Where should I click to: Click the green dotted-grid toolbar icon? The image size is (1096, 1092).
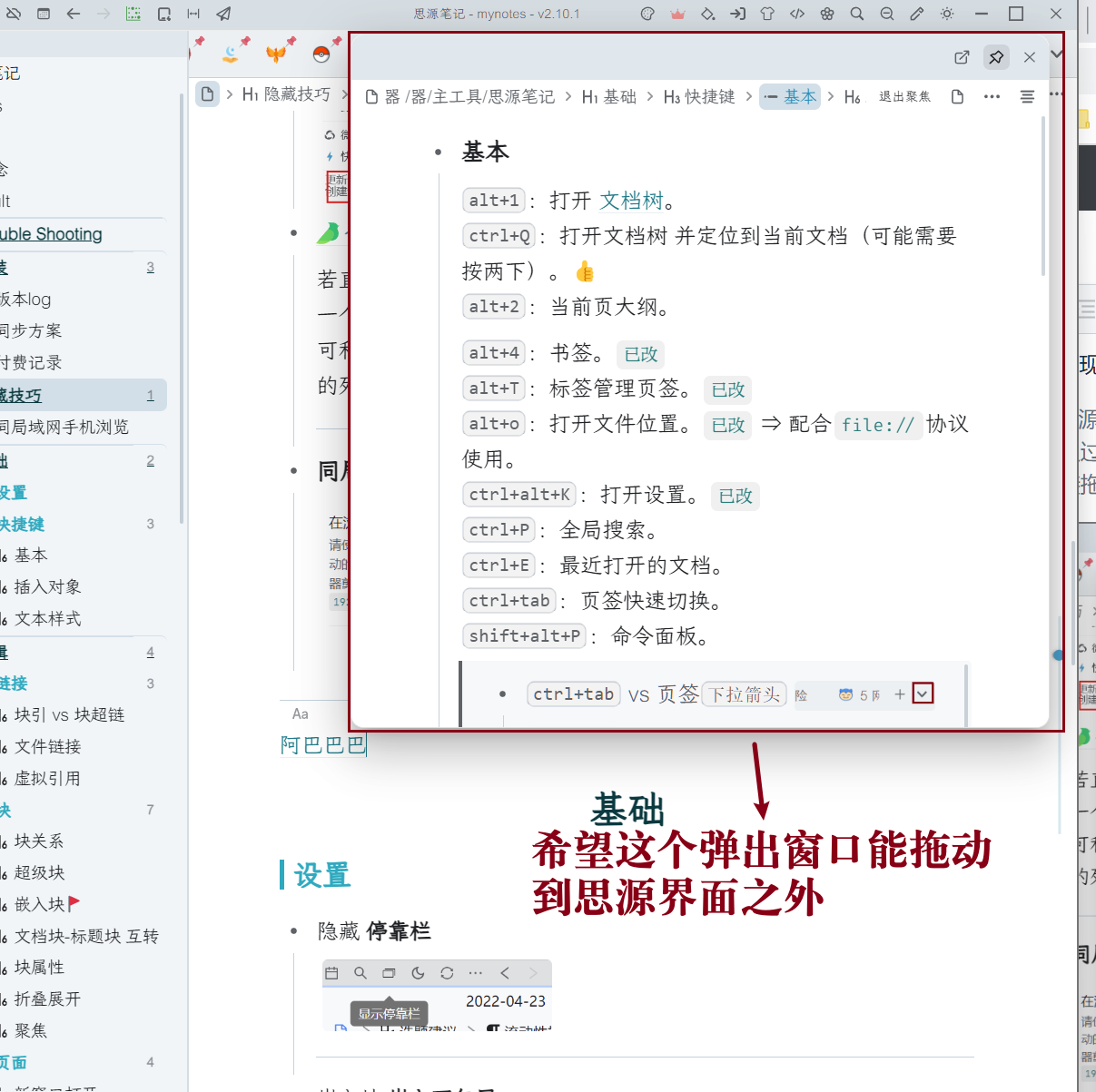(133, 14)
